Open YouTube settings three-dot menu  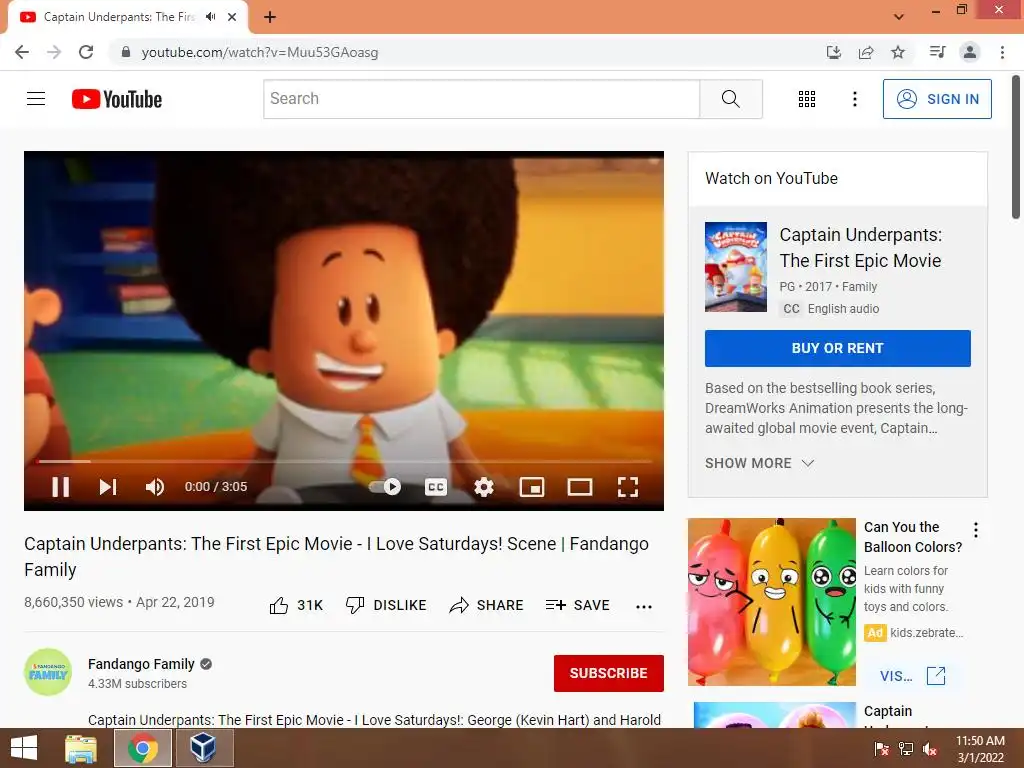854,99
